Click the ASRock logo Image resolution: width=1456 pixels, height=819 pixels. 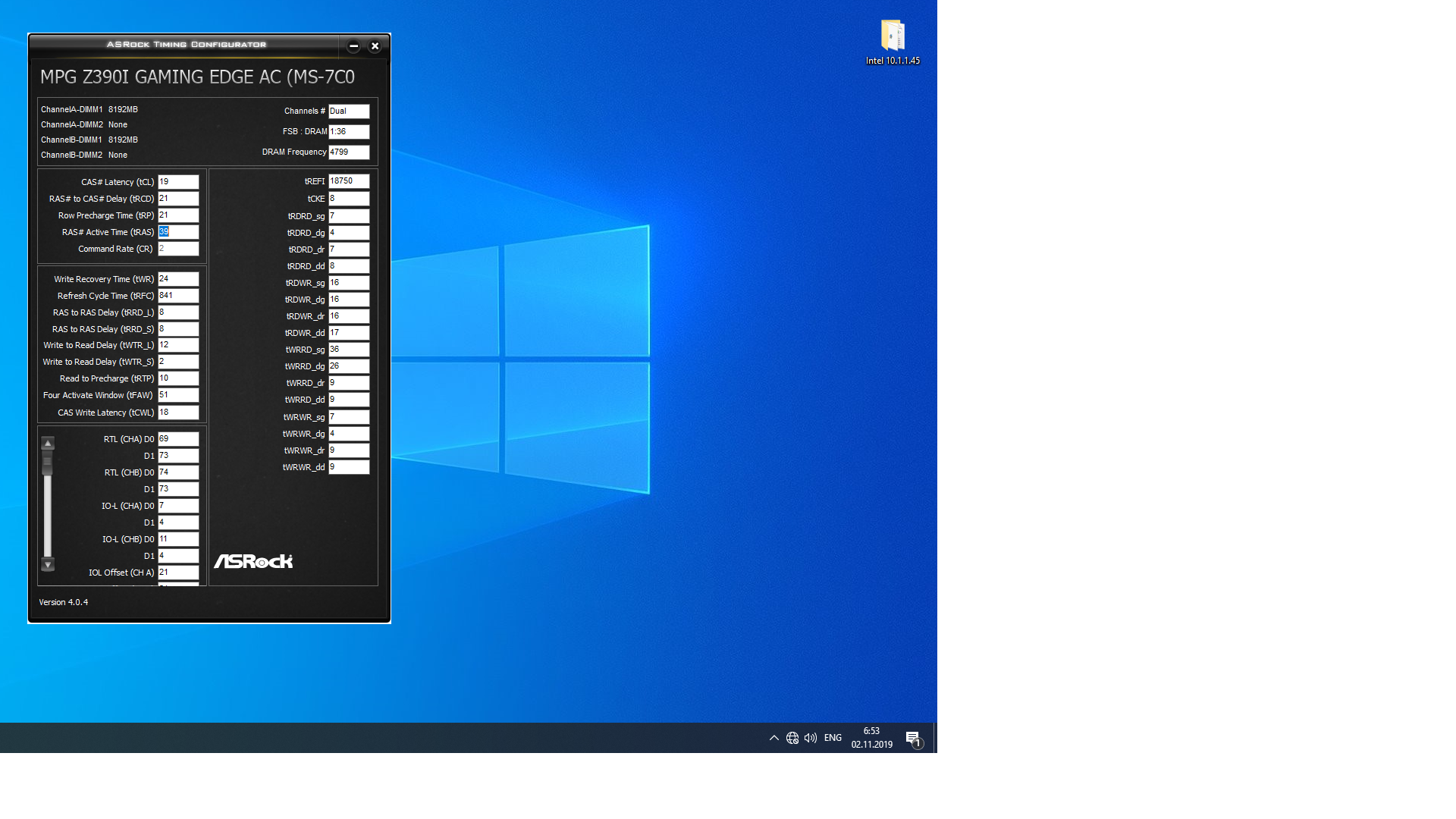[253, 561]
